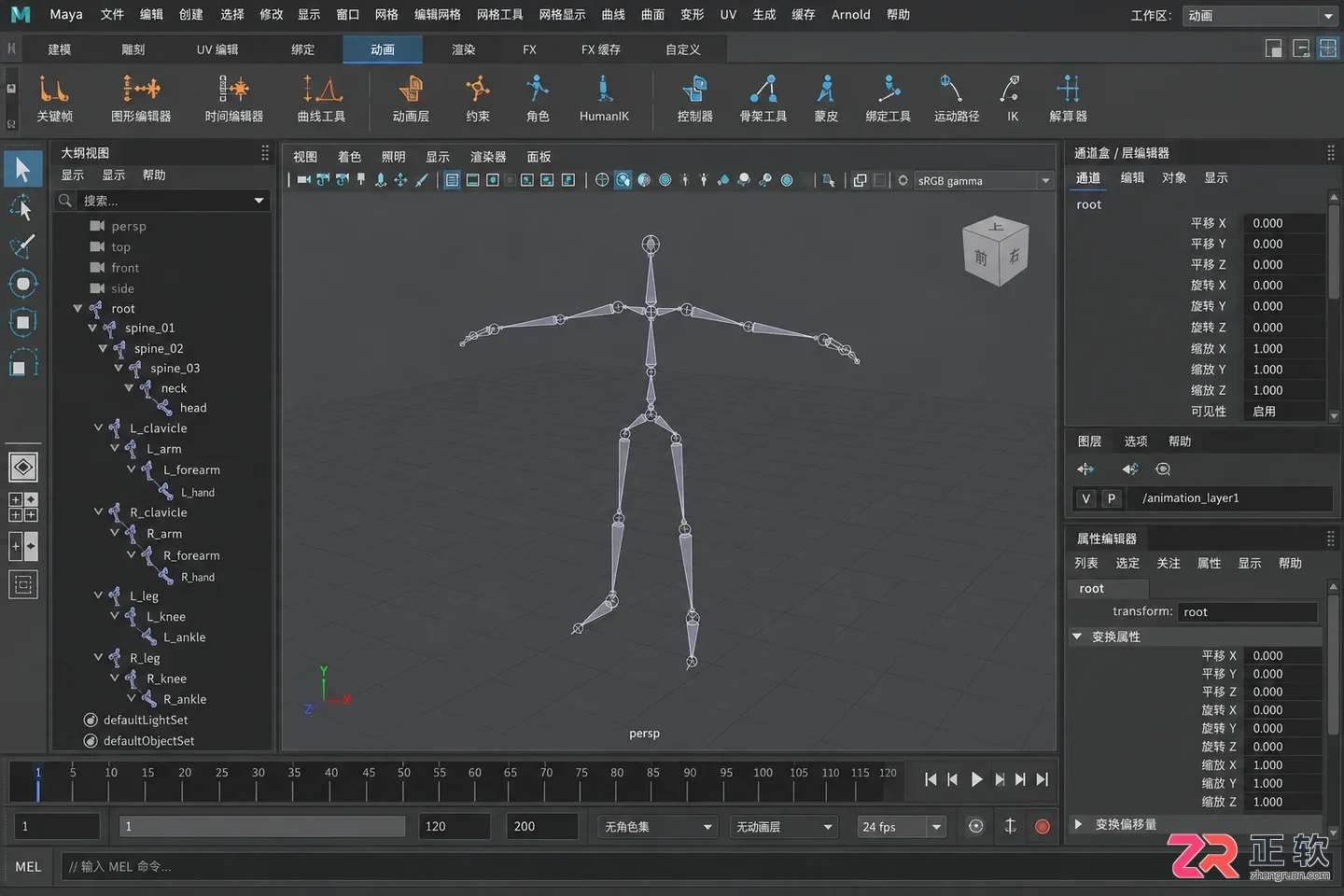Open the Arnold menu
Viewport: 1344px width, 896px height.
click(850, 15)
